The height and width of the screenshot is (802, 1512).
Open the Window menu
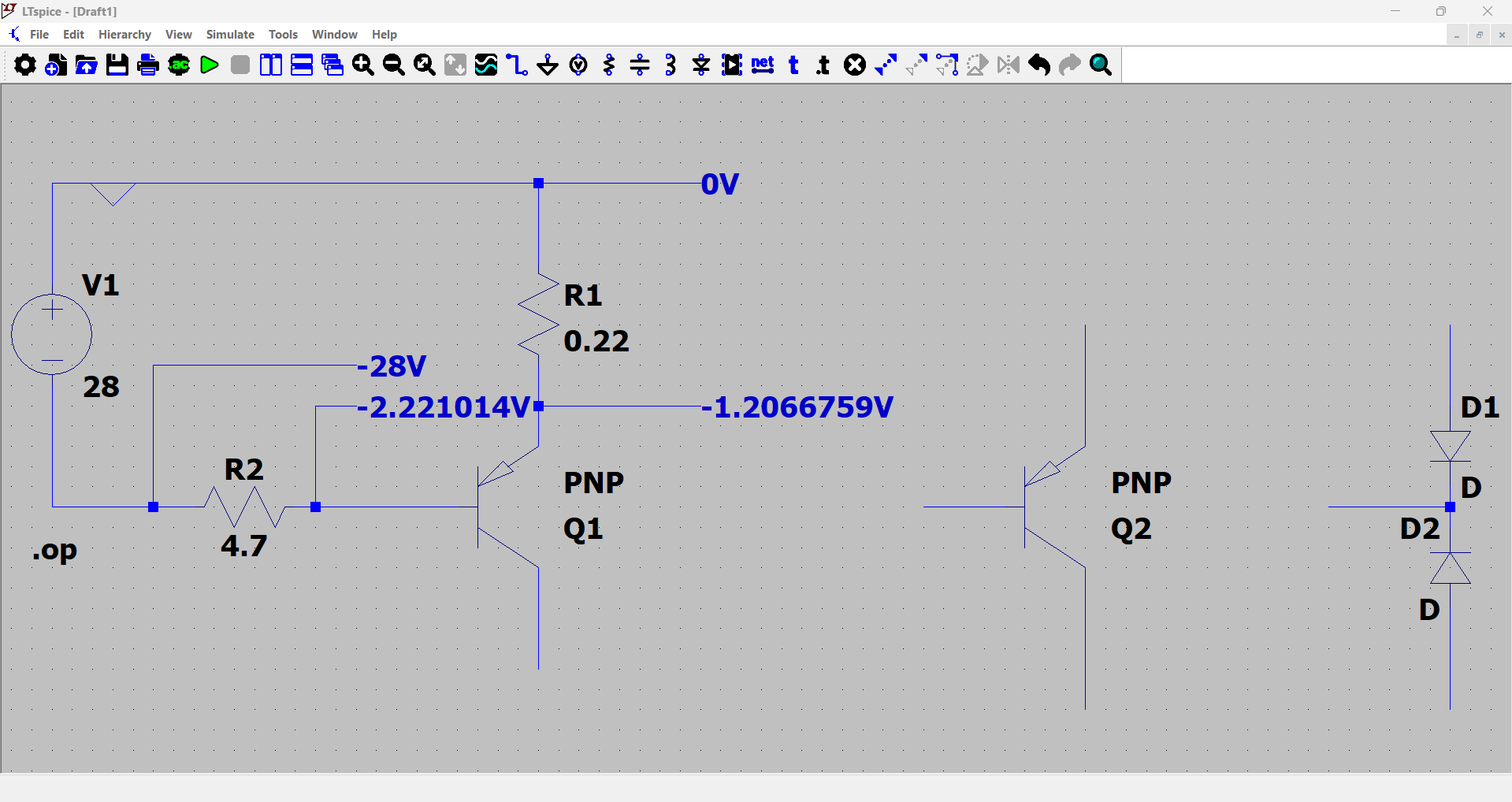(335, 35)
